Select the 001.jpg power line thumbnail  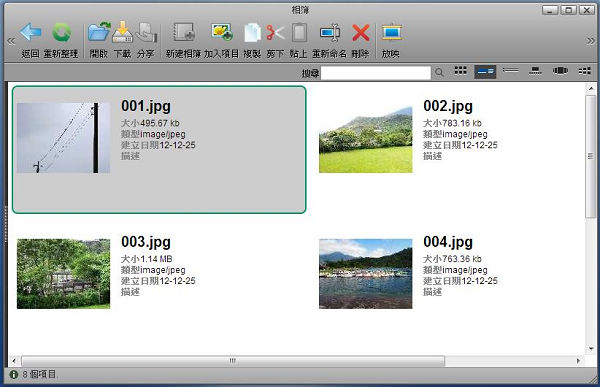[x=64, y=138]
